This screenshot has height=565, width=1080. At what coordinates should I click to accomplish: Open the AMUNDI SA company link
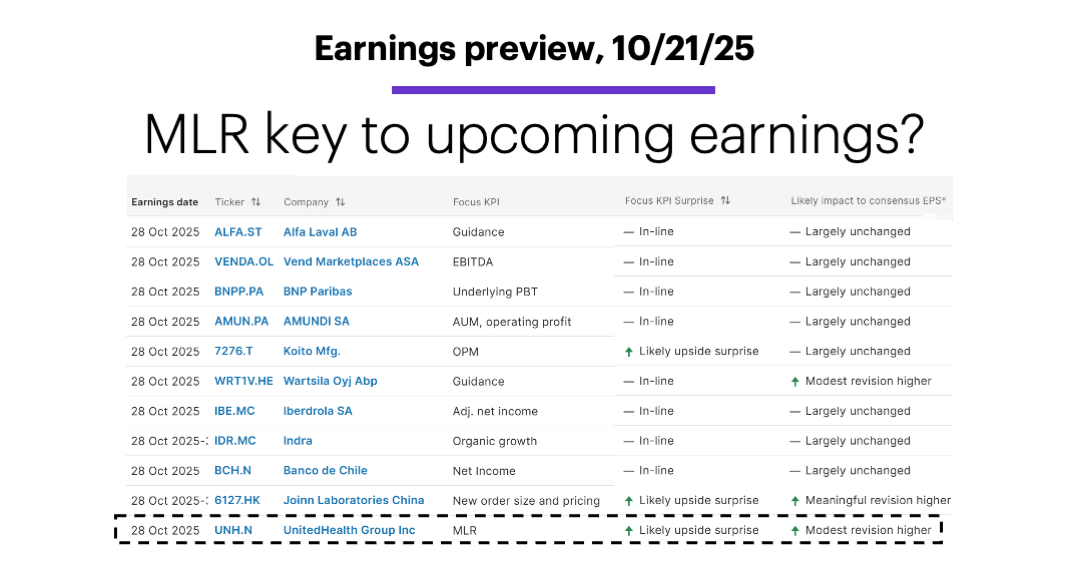tap(317, 322)
